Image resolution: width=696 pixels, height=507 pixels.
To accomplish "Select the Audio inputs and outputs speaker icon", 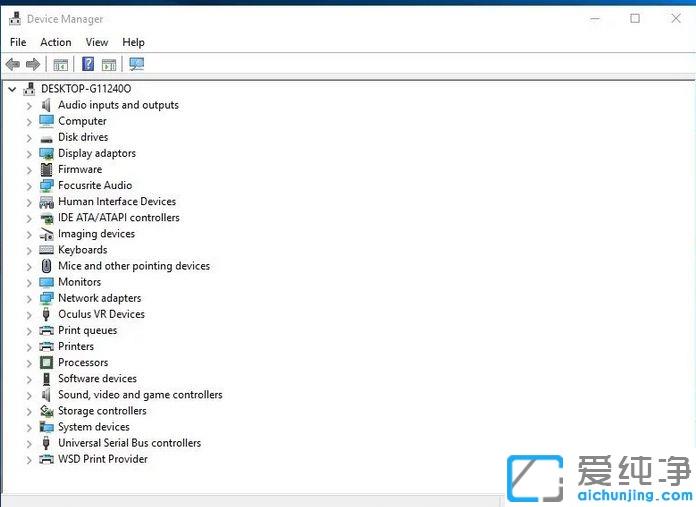I will [46, 105].
